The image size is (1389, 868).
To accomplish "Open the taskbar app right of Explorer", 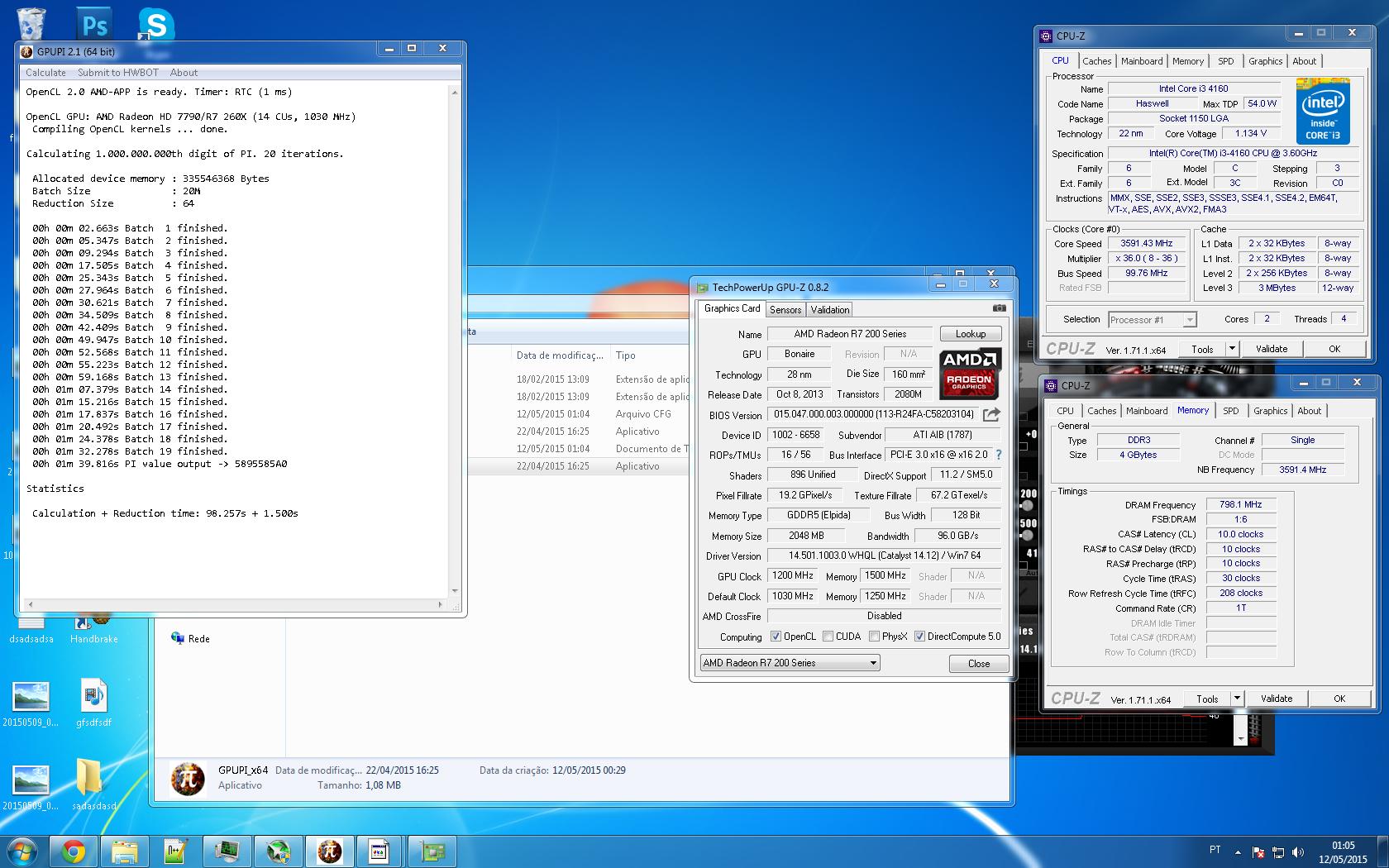I will pos(176,851).
